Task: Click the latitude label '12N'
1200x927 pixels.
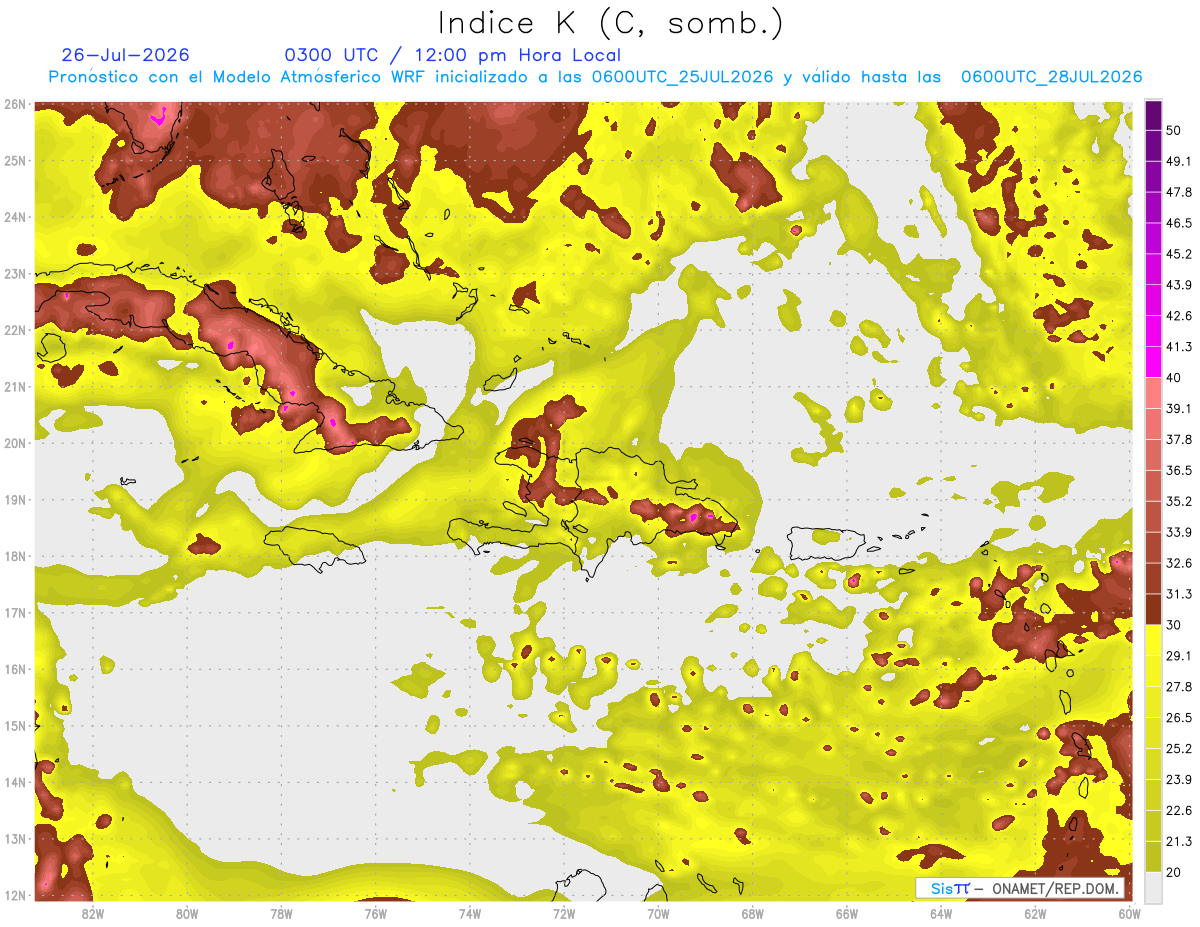Action: (x=15, y=895)
